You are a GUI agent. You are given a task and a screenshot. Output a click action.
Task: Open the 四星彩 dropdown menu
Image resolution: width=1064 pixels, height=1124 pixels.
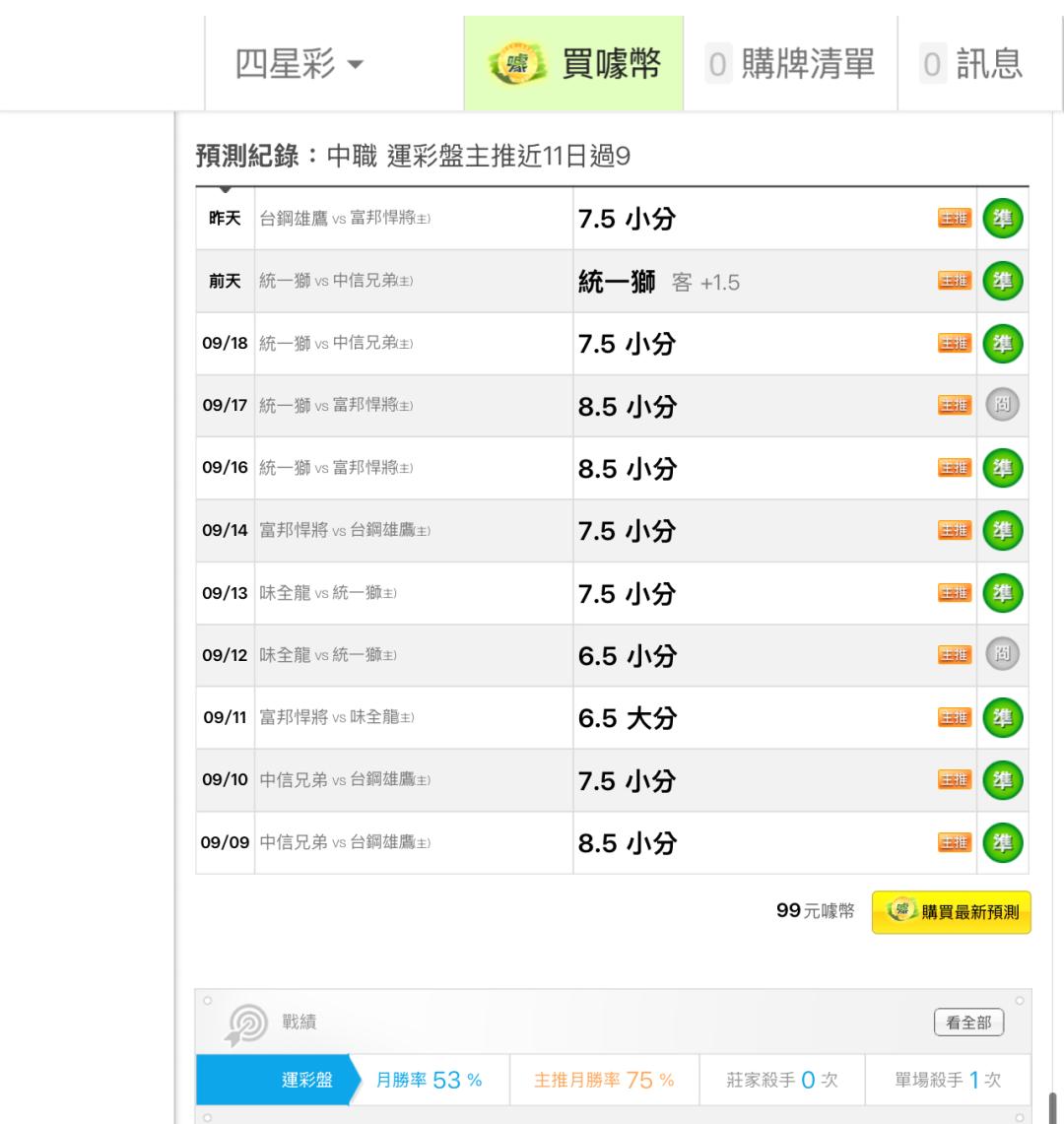tap(299, 64)
